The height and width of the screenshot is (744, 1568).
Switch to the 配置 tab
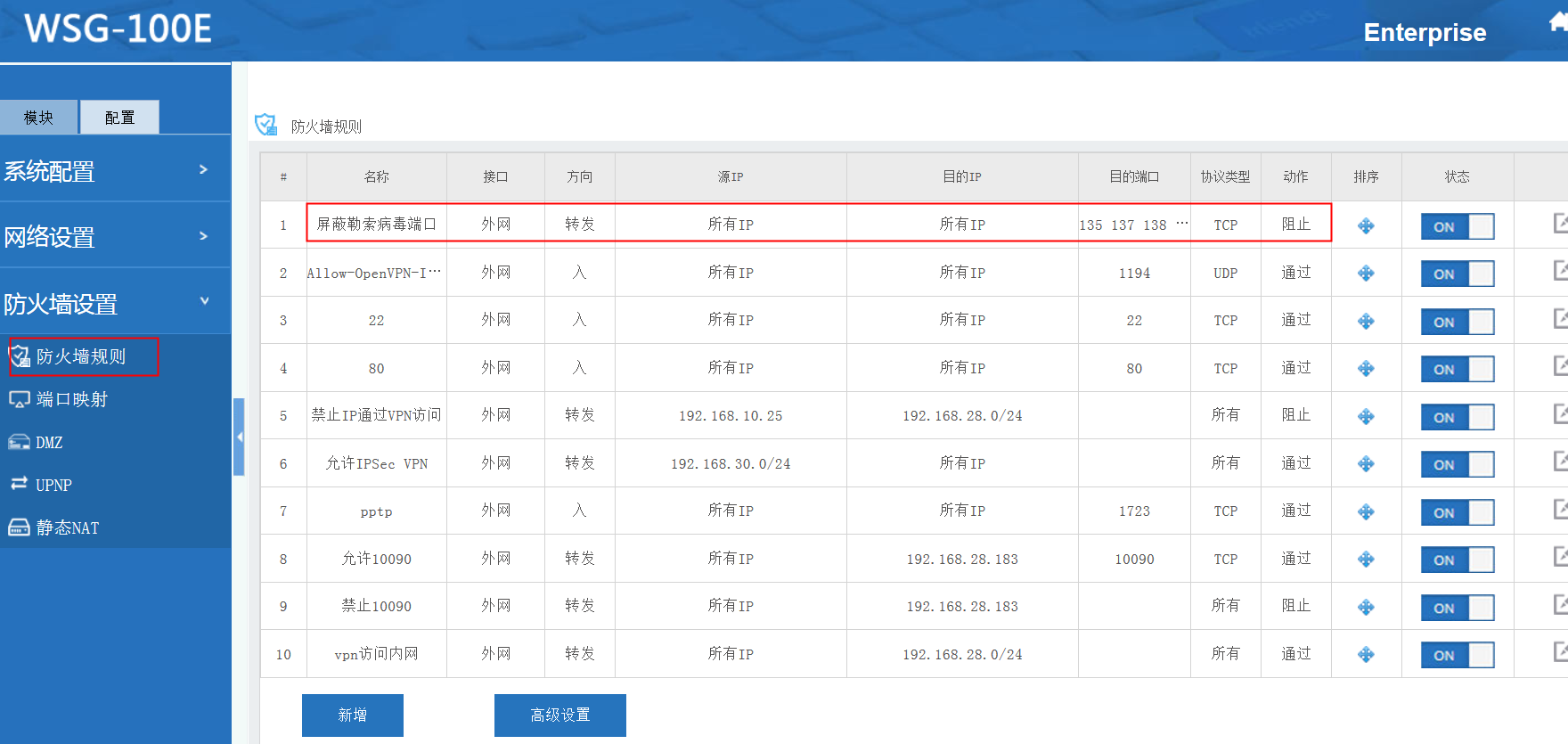point(119,118)
